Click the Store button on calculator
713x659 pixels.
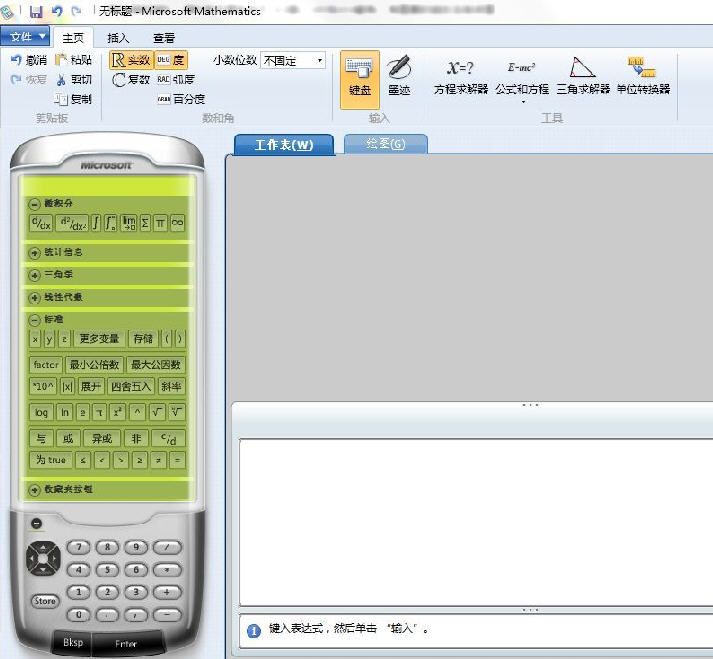[x=45, y=601]
